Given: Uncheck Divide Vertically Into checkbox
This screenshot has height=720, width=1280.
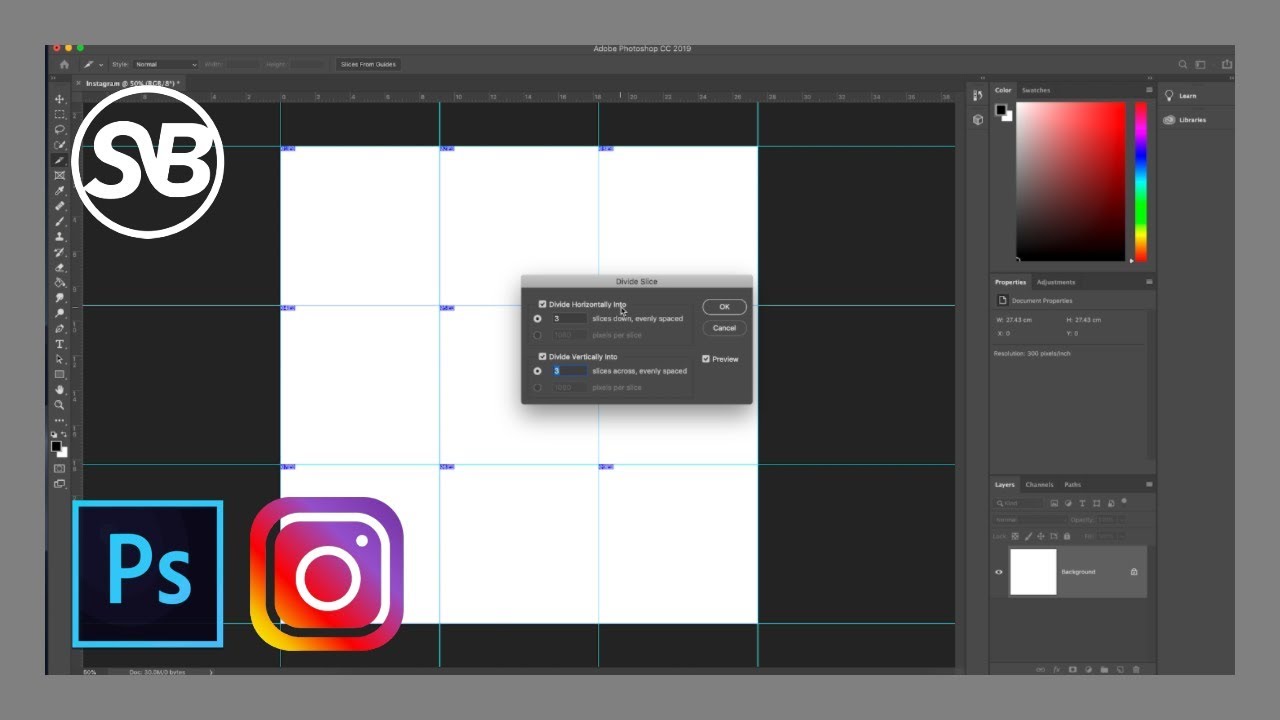Looking at the screenshot, I should pyautogui.click(x=542, y=356).
